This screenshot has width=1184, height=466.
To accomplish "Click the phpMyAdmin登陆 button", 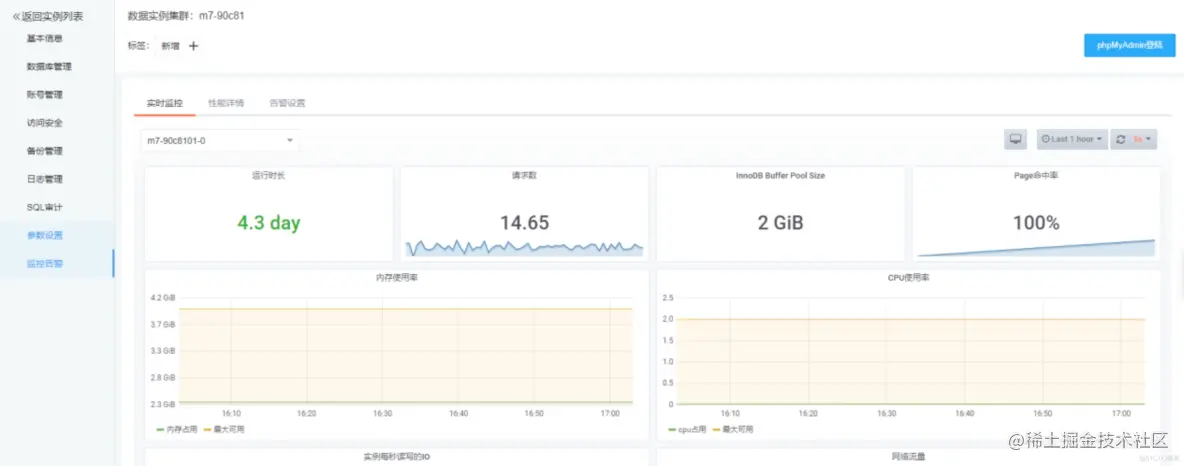I will point(1130,45).
